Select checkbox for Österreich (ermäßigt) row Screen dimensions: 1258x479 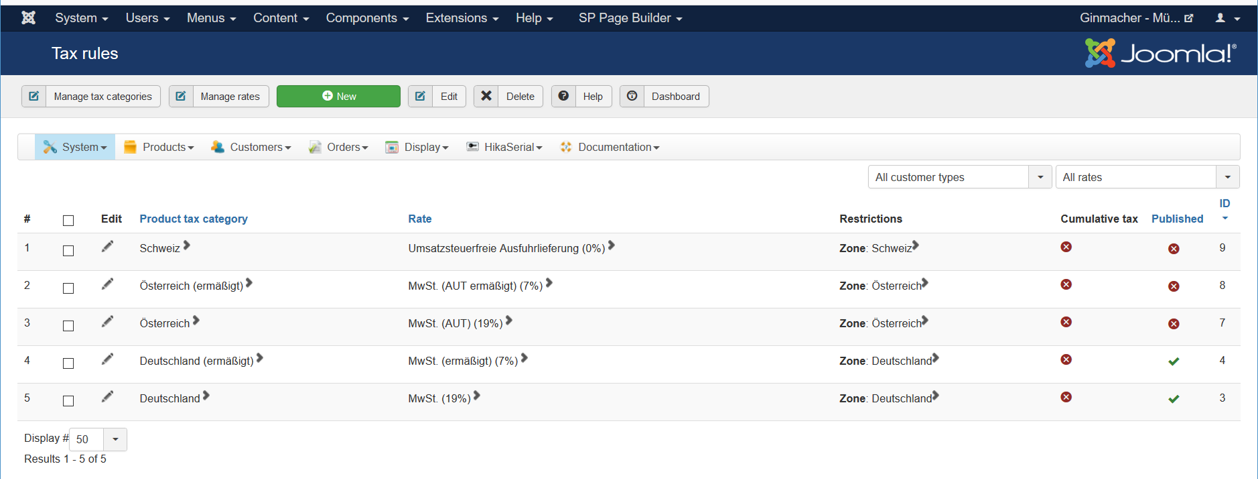pyautogui.click(x=68, y=288)
